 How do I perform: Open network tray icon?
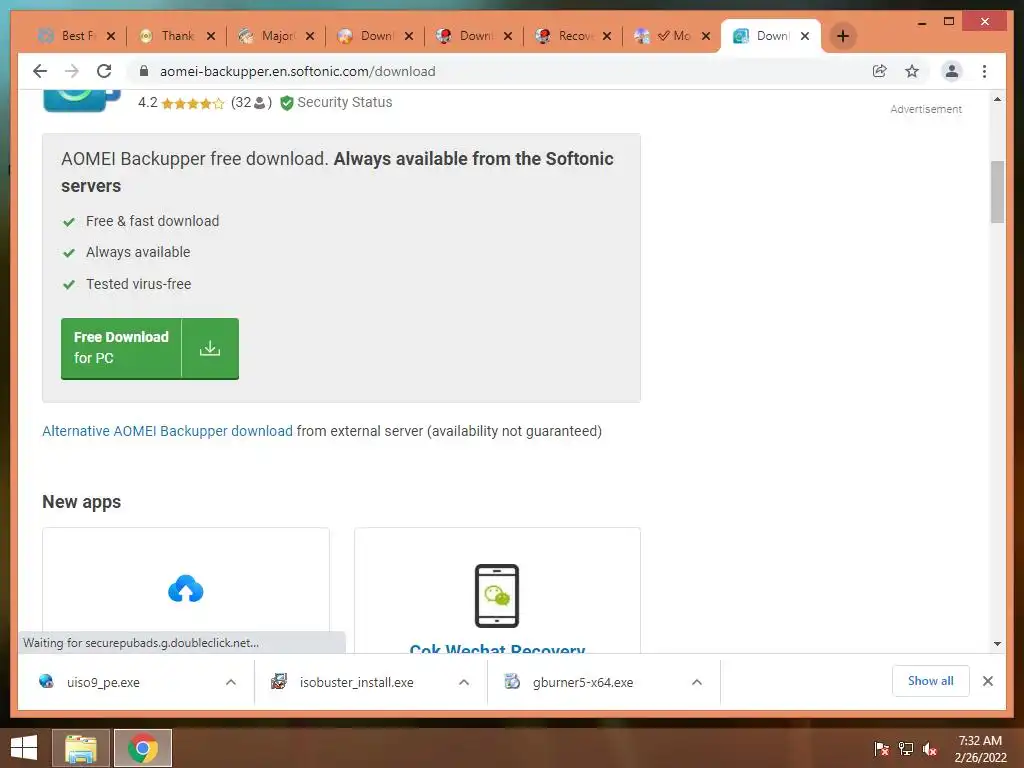coord(906,748)
